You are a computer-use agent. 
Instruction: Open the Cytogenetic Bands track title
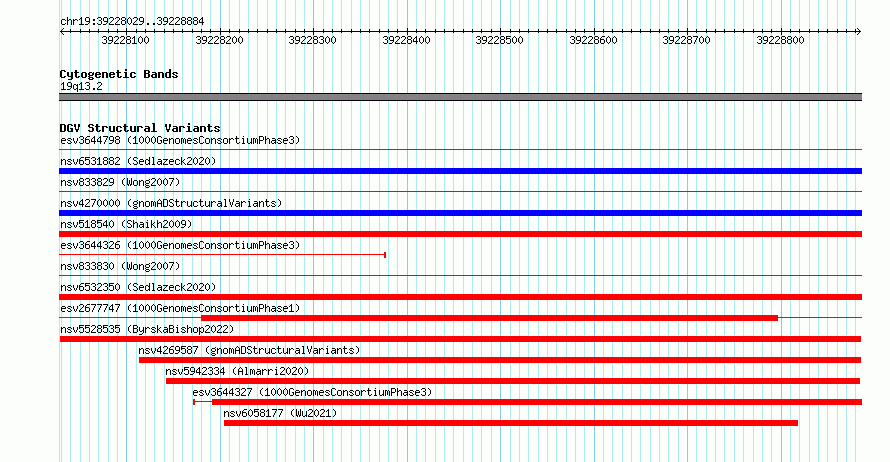[119, 74]
